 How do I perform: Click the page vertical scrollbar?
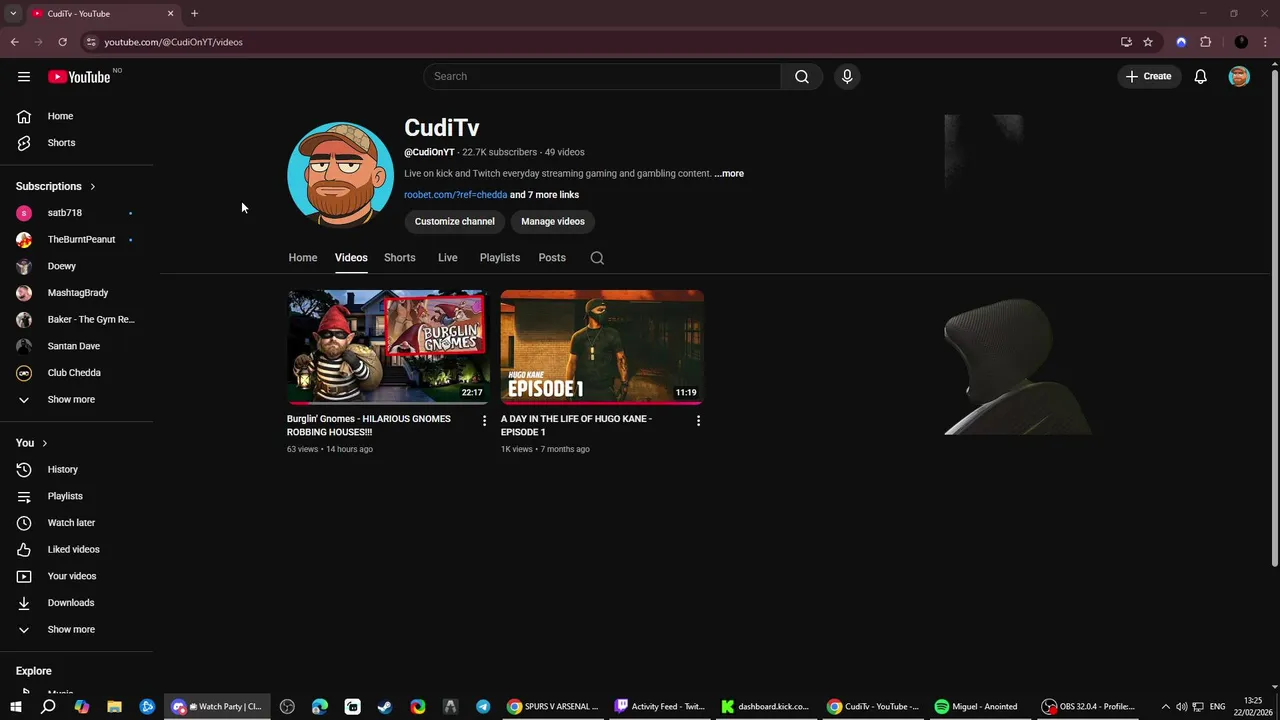click(1274, 320)
